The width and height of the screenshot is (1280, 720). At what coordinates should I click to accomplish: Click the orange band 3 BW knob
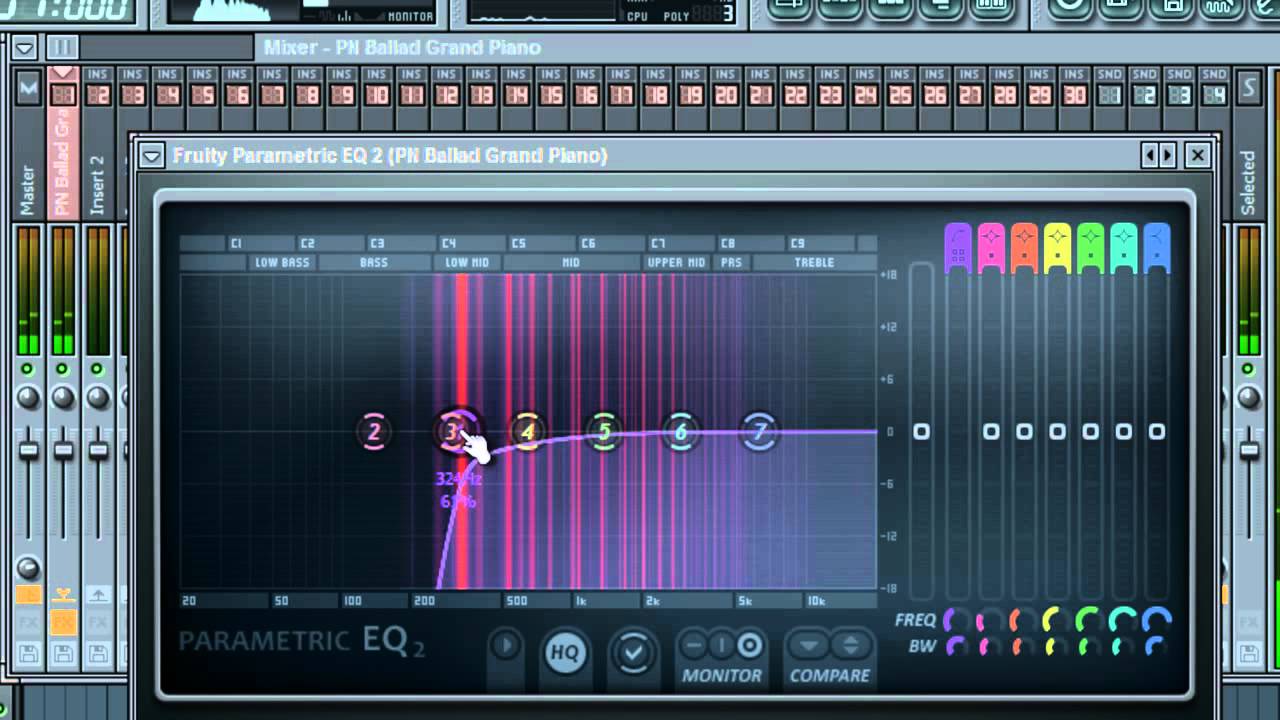pos(1024,647)
